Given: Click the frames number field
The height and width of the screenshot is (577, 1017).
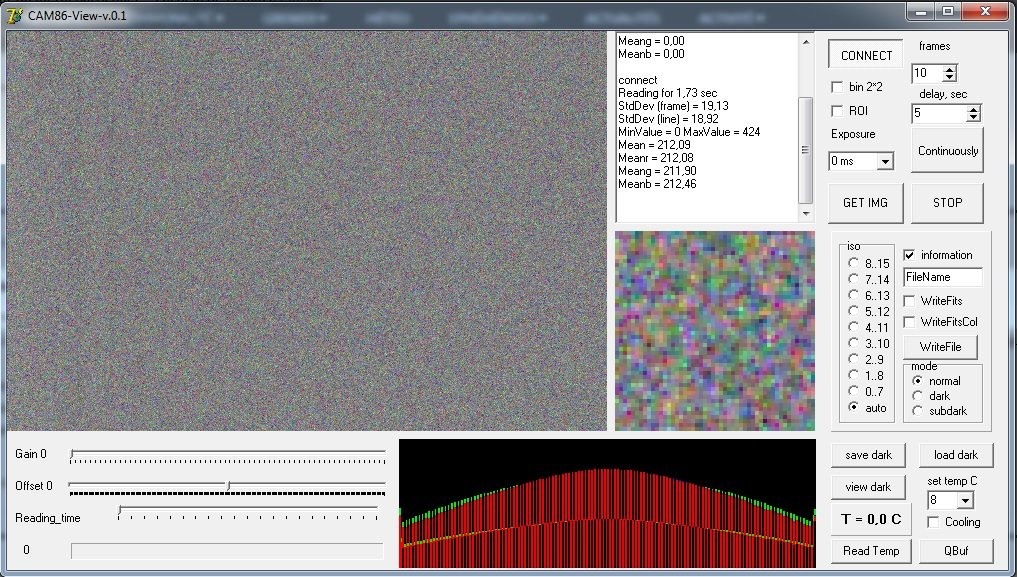Looking at the screenshot, I should [927, 73].
